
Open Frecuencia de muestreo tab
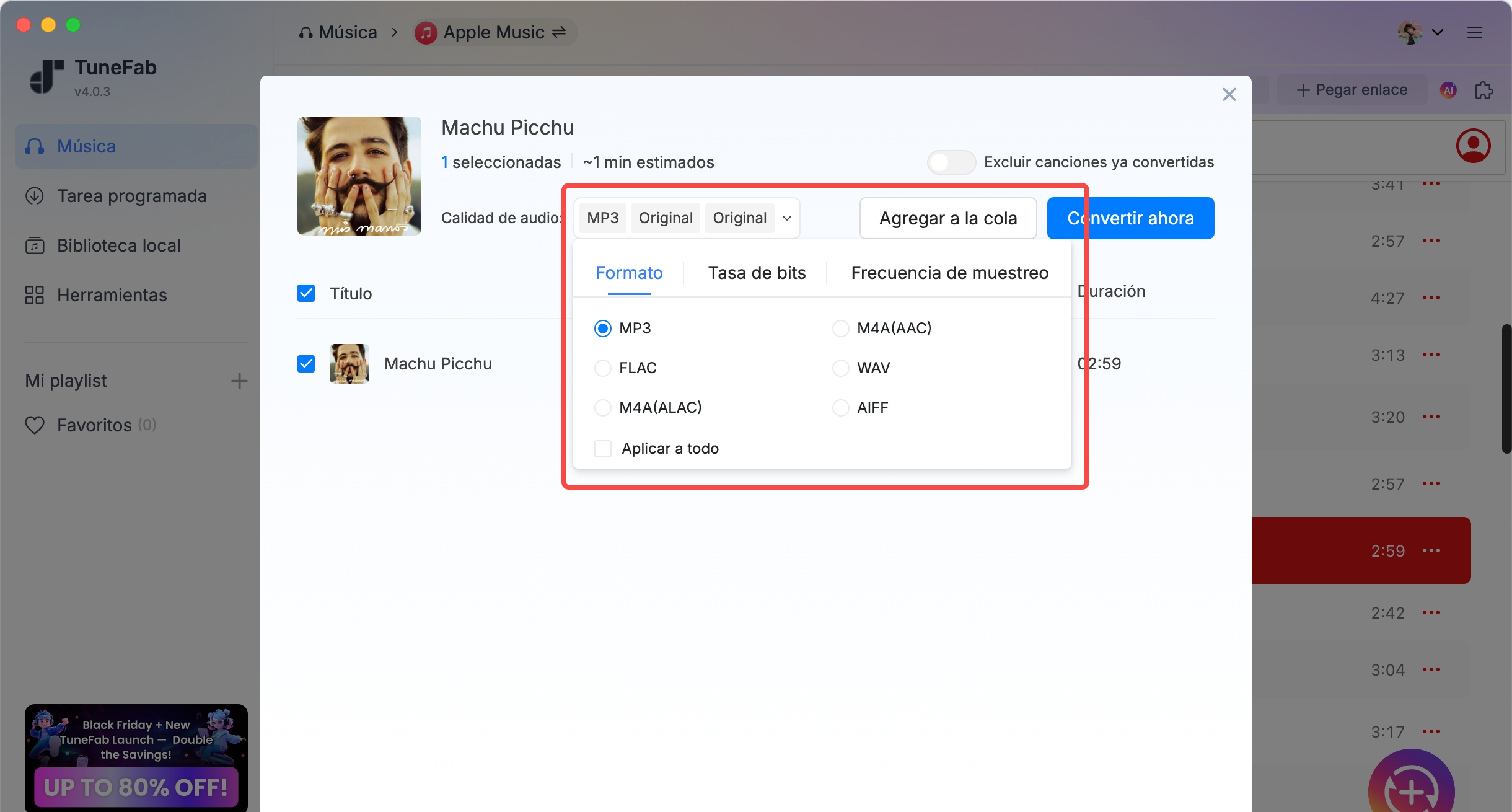tap(949, 273)
